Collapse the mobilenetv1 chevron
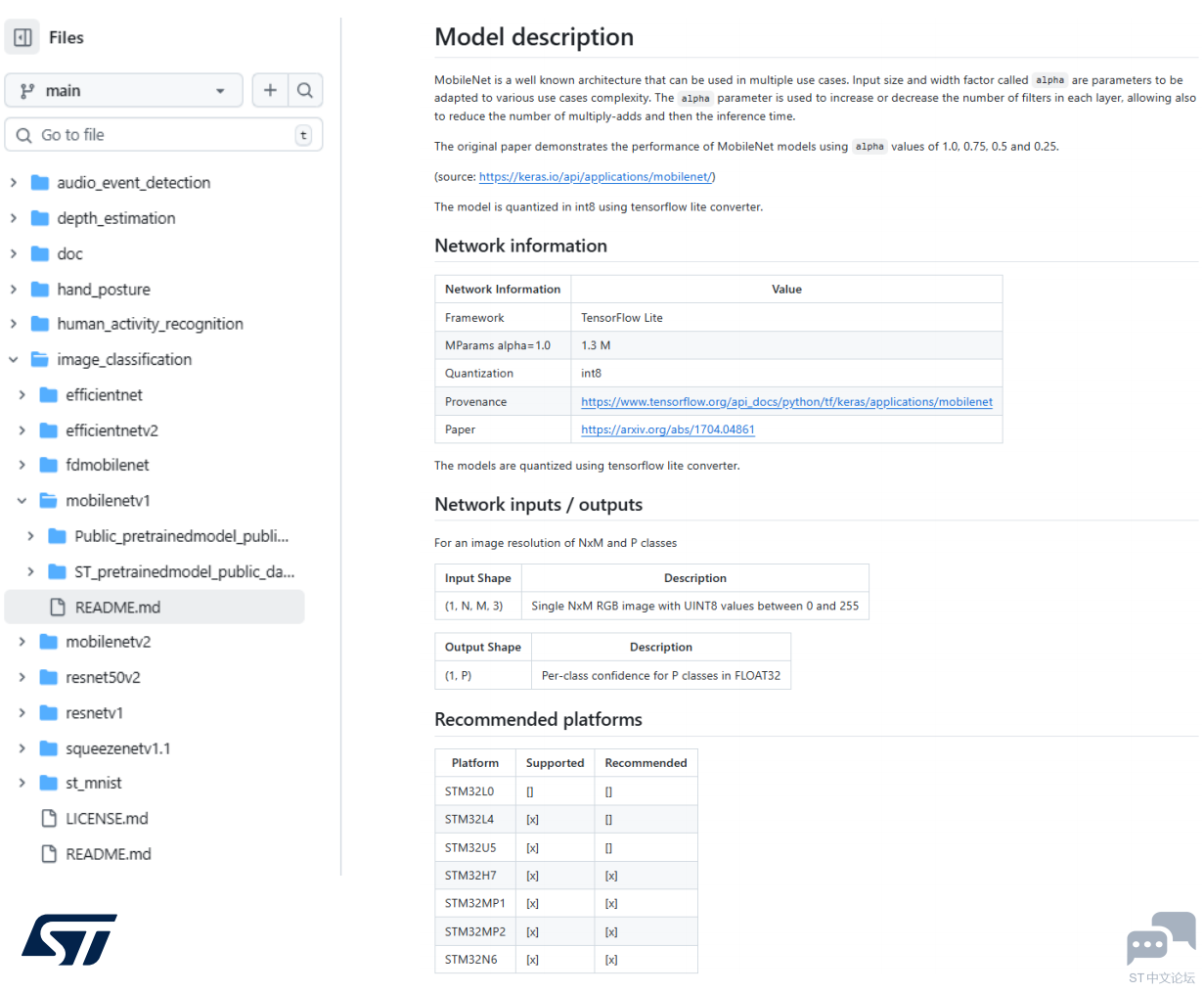The width and height of the screenshot is (1204, 993). coord(22,500)
